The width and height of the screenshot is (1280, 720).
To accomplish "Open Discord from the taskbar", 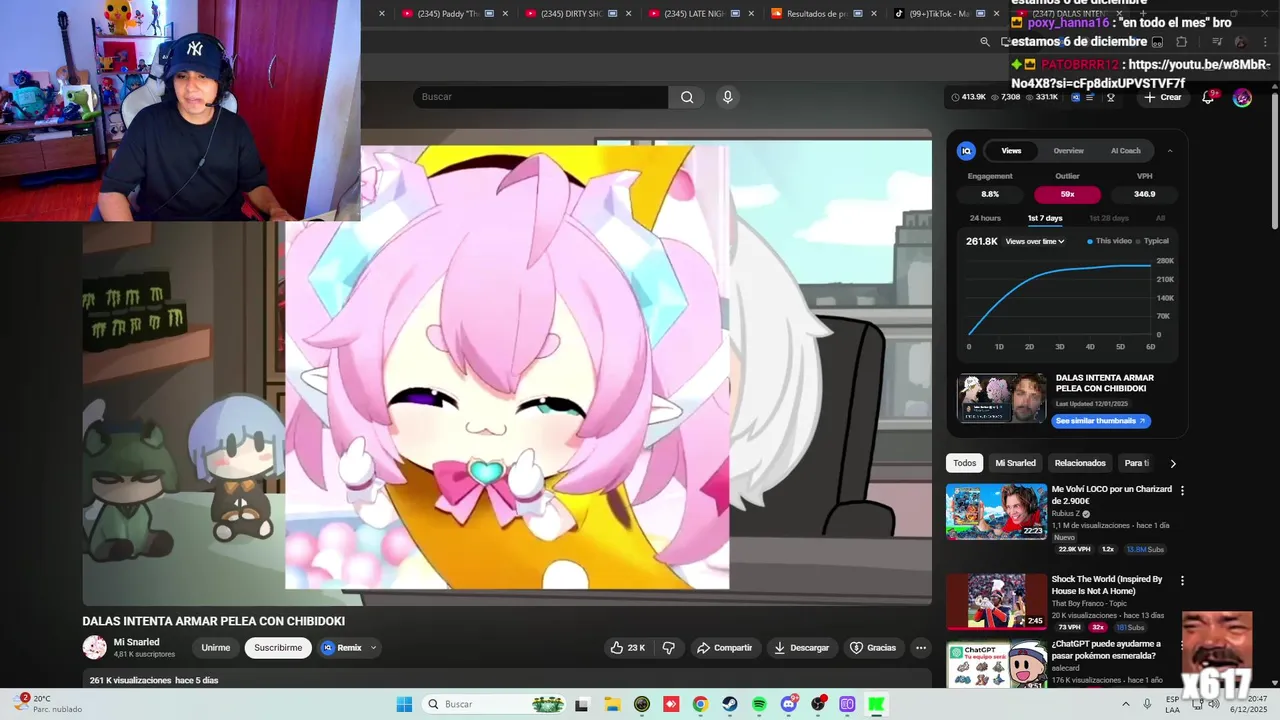I will pos(789,704).
